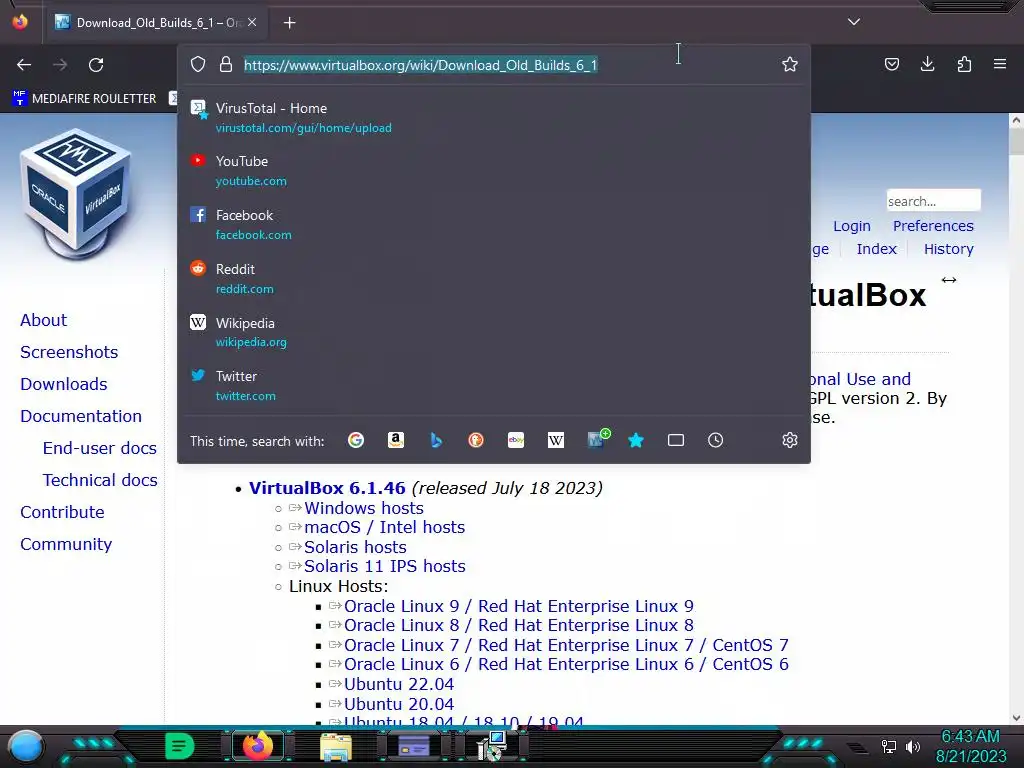Open the Screenshots sidebar link

[x=69, y=352]
